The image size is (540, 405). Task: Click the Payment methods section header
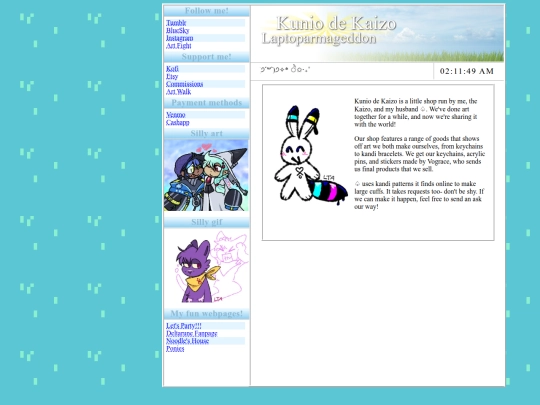click(x=207, y=103)
